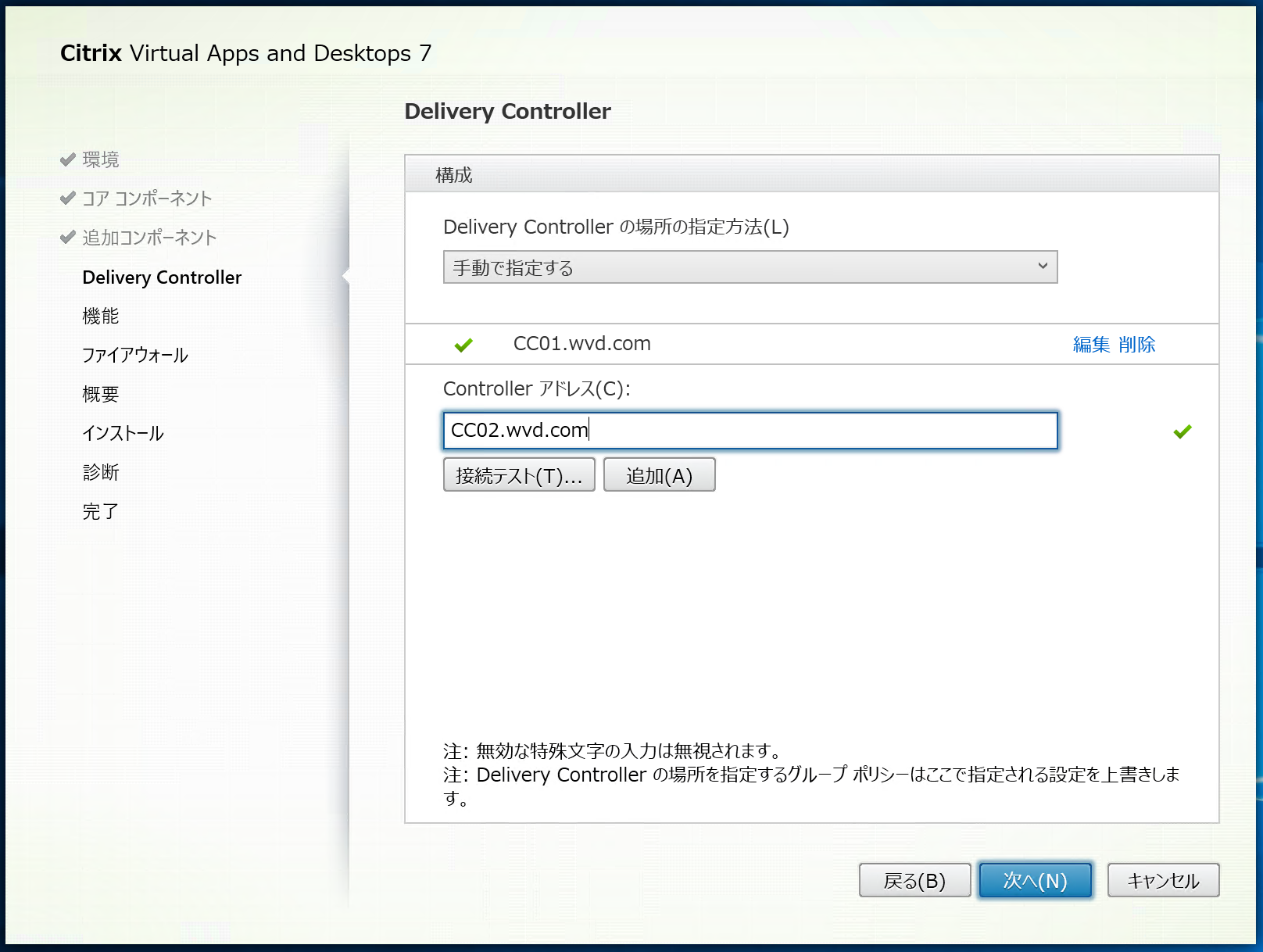
Task: Click the 接続テスト(T) connection test button
Action: point(518,474)
